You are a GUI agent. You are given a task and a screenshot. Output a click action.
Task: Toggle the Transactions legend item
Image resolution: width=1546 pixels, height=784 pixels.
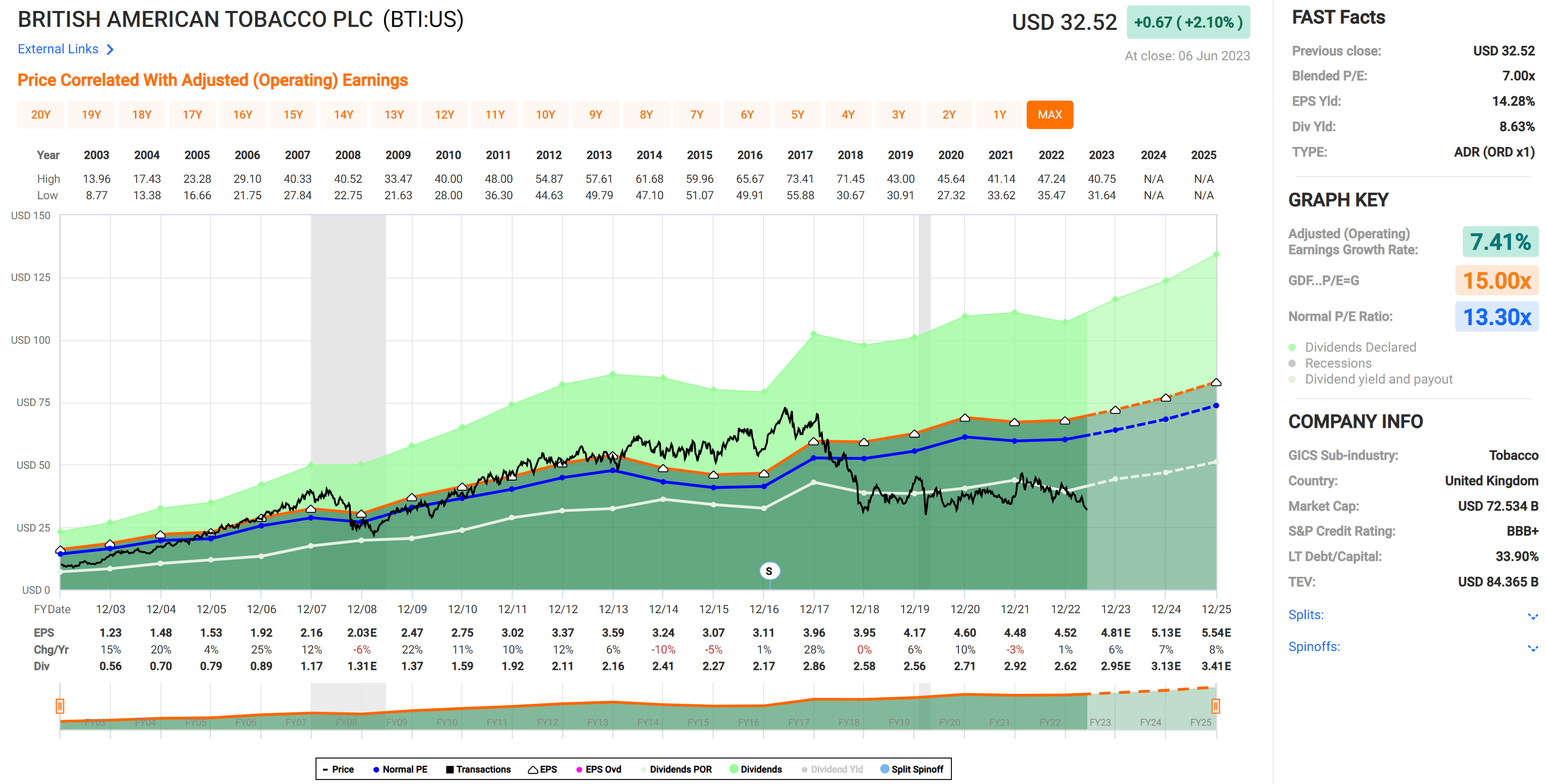[478, 769]
